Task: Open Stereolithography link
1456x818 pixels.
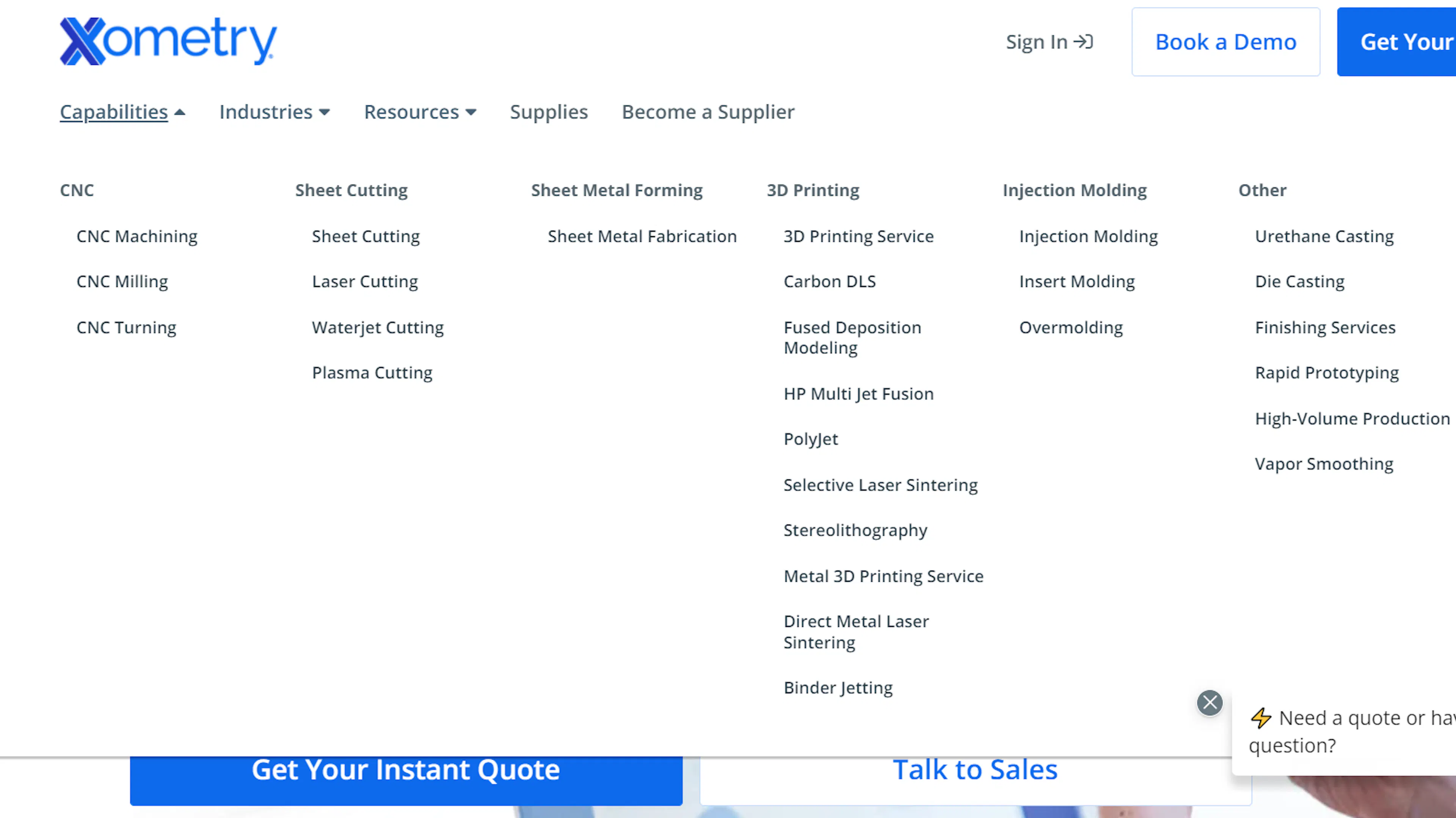Action: pos(855,530)
